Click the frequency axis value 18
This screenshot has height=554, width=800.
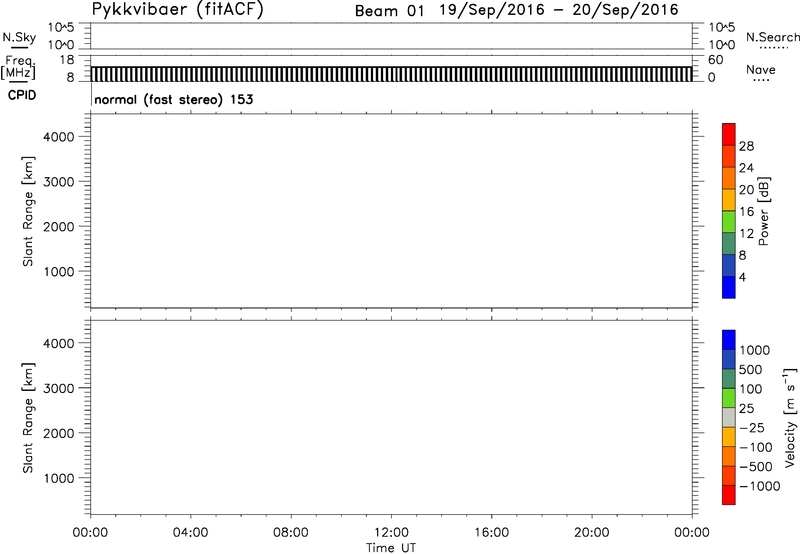click(67, 60)
